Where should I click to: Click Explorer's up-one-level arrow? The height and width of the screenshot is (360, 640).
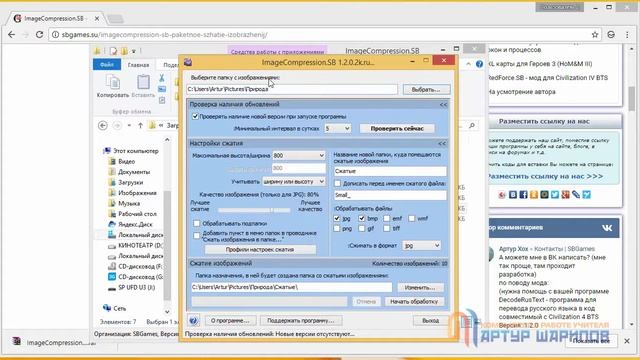tap(140, 125)
